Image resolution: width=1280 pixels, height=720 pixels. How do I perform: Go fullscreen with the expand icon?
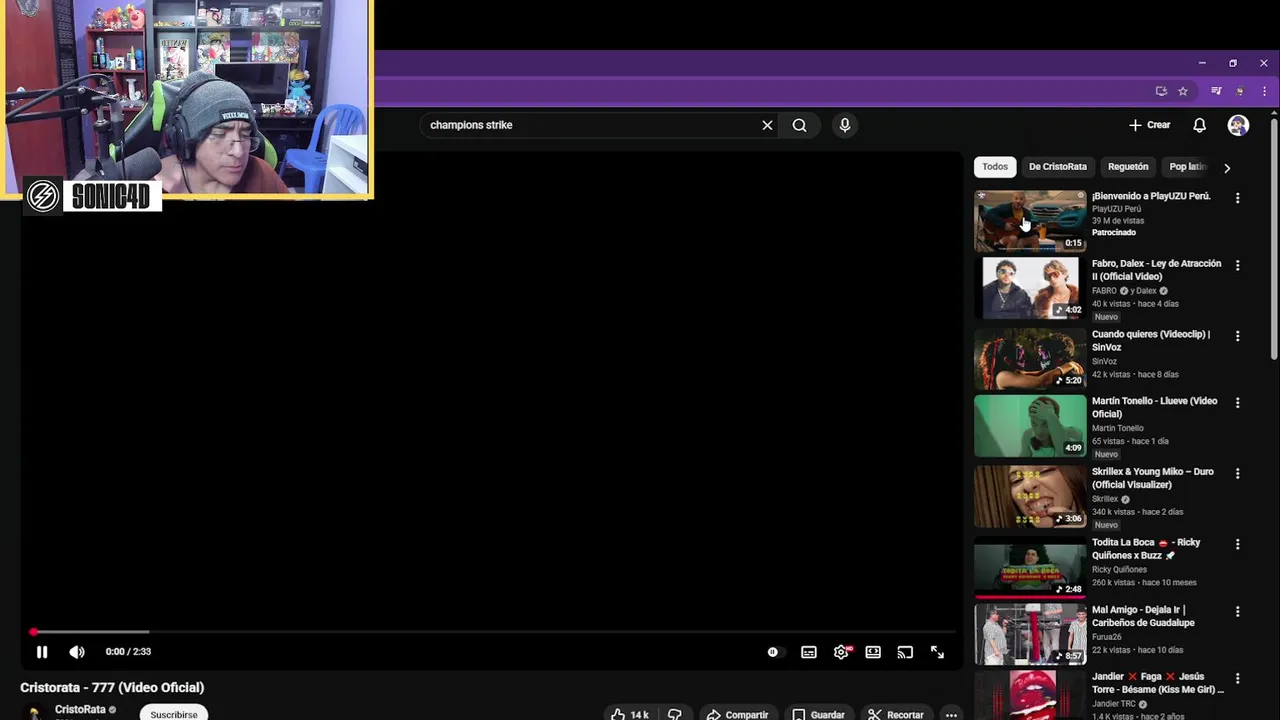tap(937, 652)
